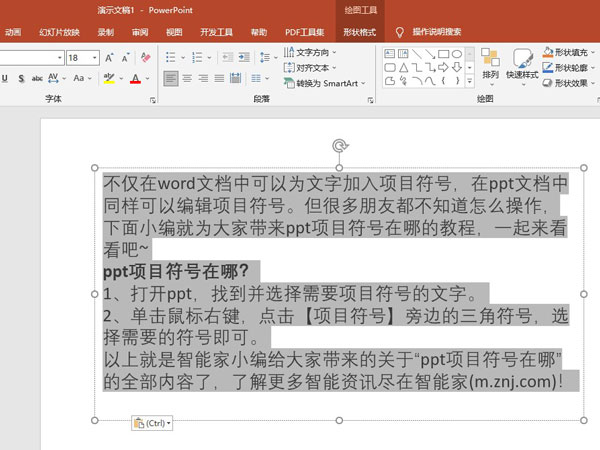
Task: Switch to the 审阅 ribbon tab
Action: coord(140,32)
